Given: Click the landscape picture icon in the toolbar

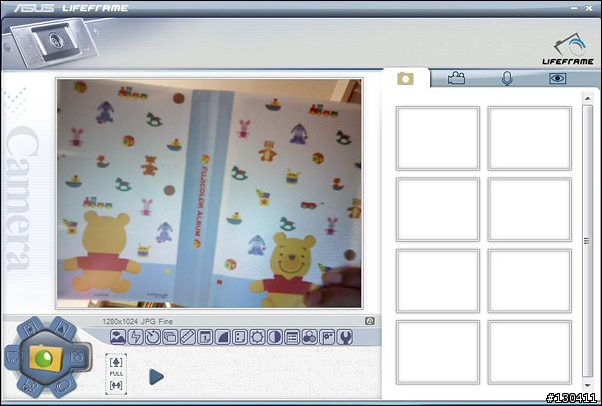Looking at the screenshot, I should pyautogui.click(x=118, y=337).
